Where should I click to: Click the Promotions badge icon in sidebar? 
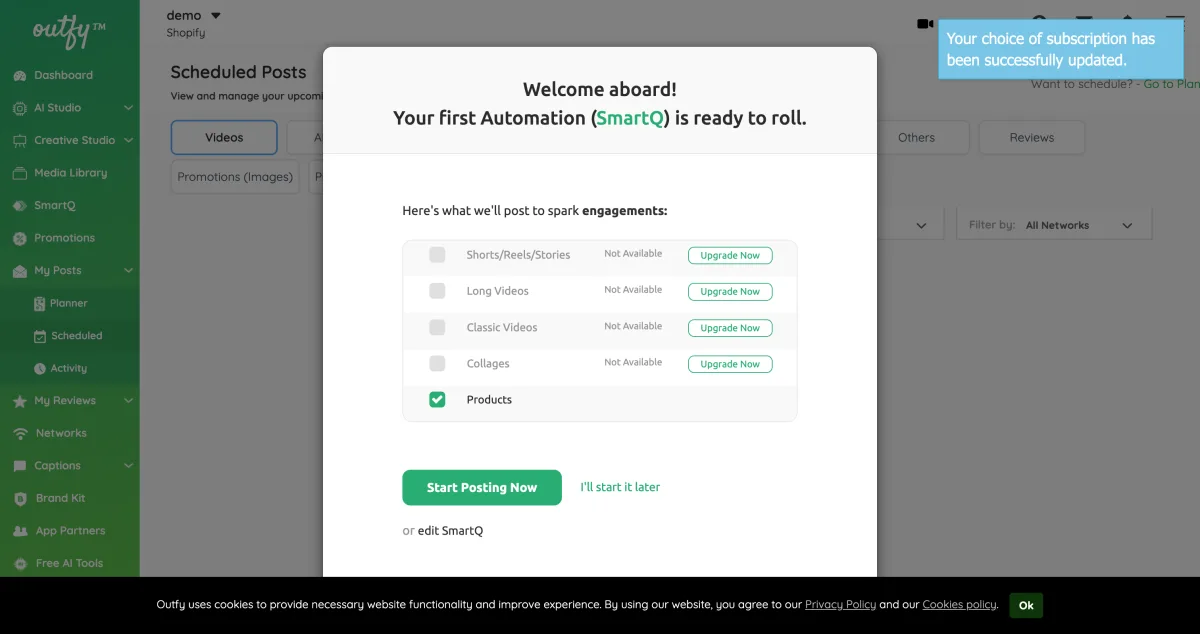[x=19, y=239]
